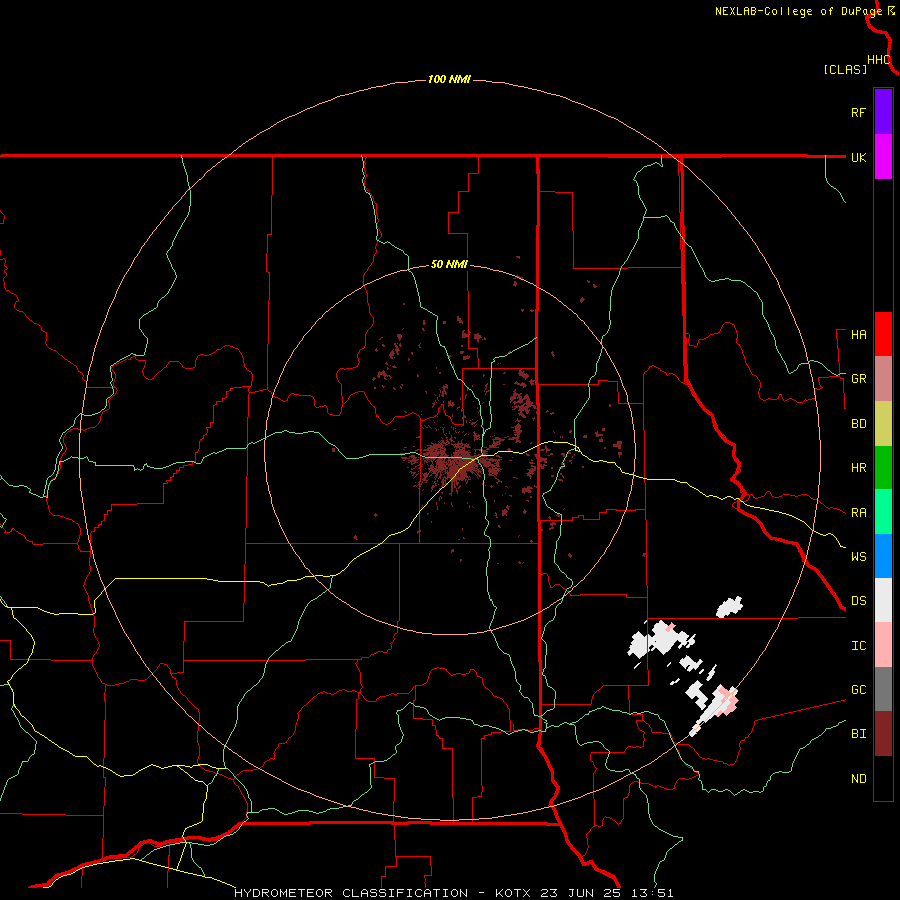Click the HYDROMETEOR CLASSIFICATION title text

click(351, 893)
